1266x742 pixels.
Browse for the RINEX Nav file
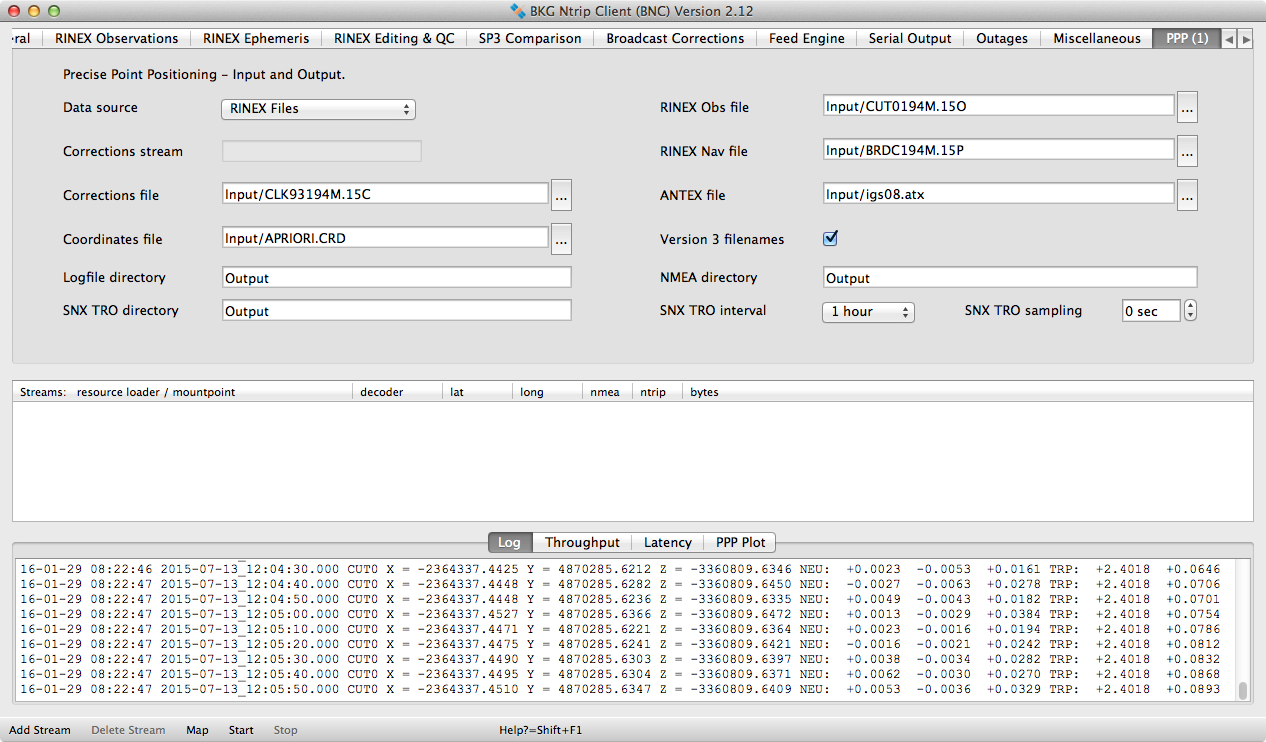[1187, 151]
